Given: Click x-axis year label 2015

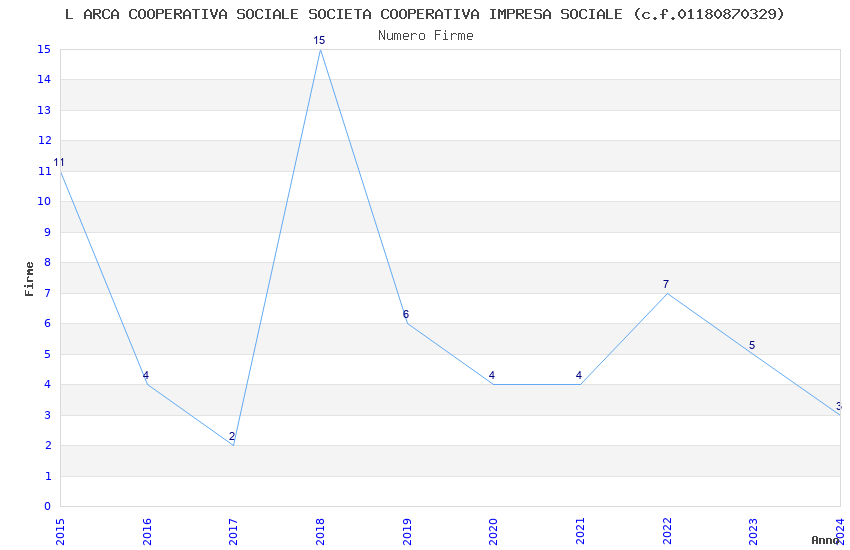Looking at the screenshot, I should pos(60,532).
